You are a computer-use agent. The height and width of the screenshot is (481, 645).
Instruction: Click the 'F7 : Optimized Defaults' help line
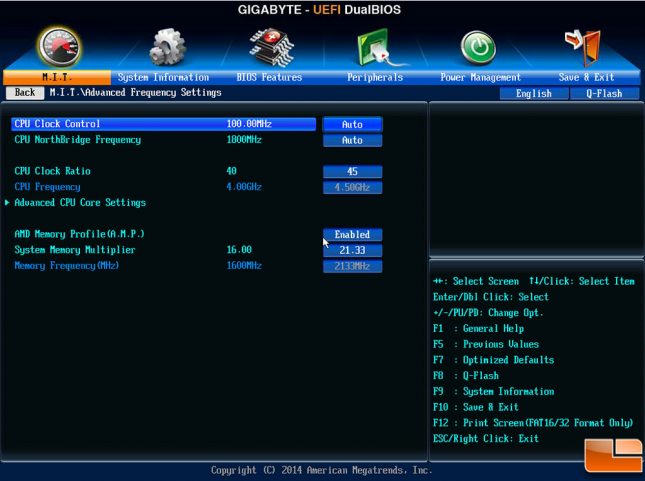pyautogui.click(x=494, y=360)
